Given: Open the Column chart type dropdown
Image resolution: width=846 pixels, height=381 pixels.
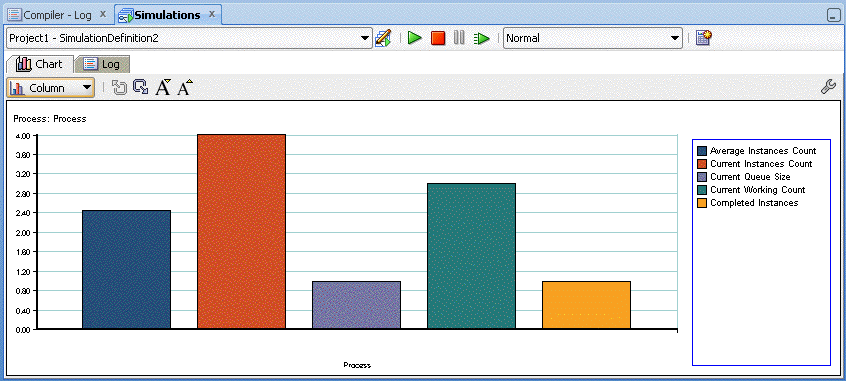Looking at the screenshot, I should (51, 88).
